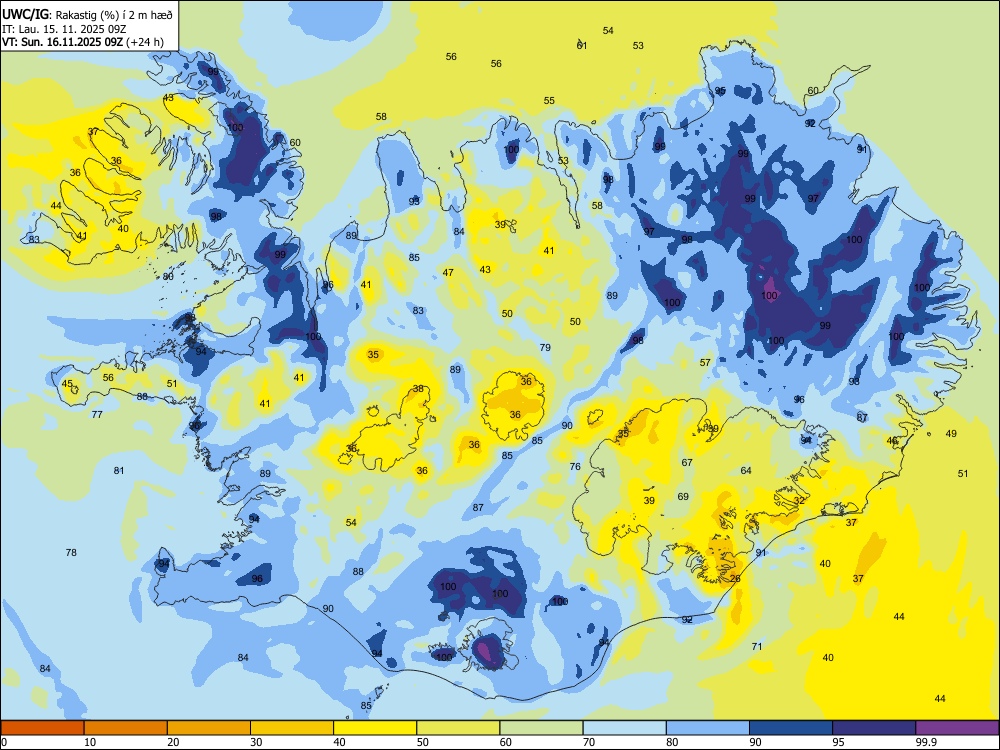This screenshot has height=750, width=1000.
Task: Click the '30' legend scale label
Action: pos(256,742)
